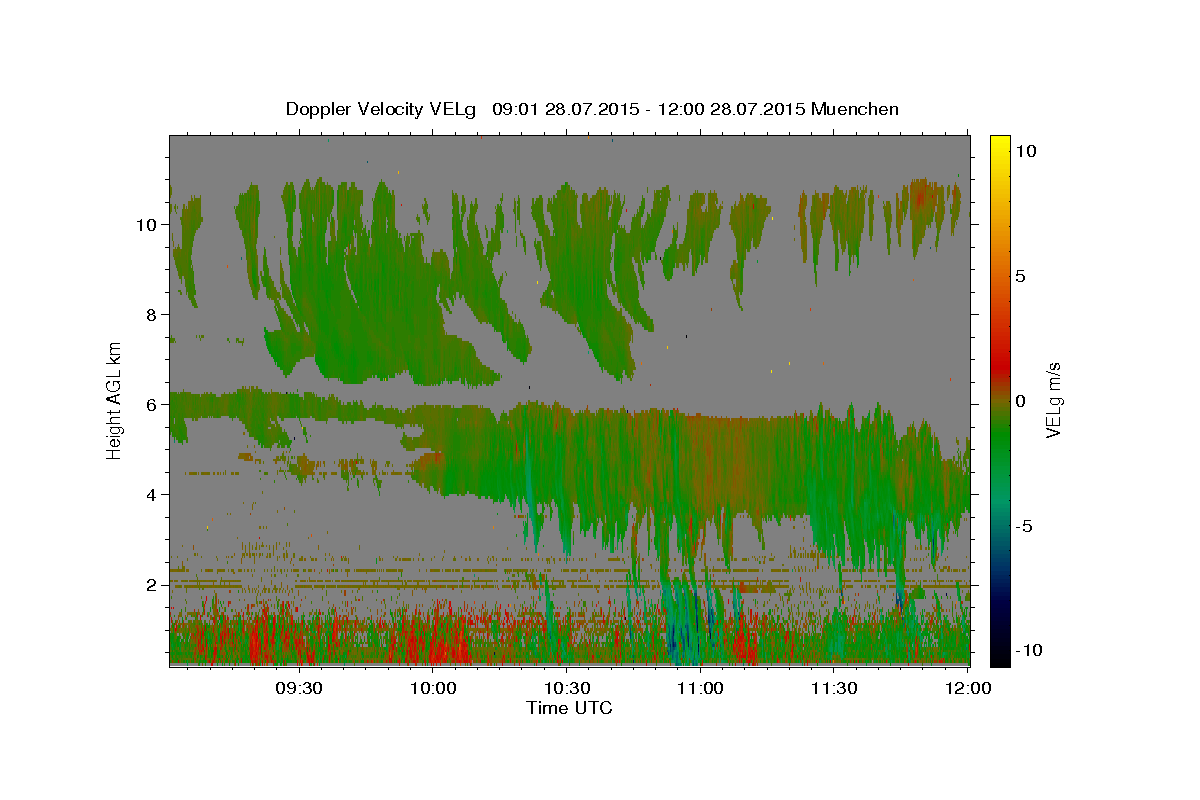Viewport: 1200px width, 800px height.
Task: Click the 09:30 time tick label
Action: click(299, 688)
